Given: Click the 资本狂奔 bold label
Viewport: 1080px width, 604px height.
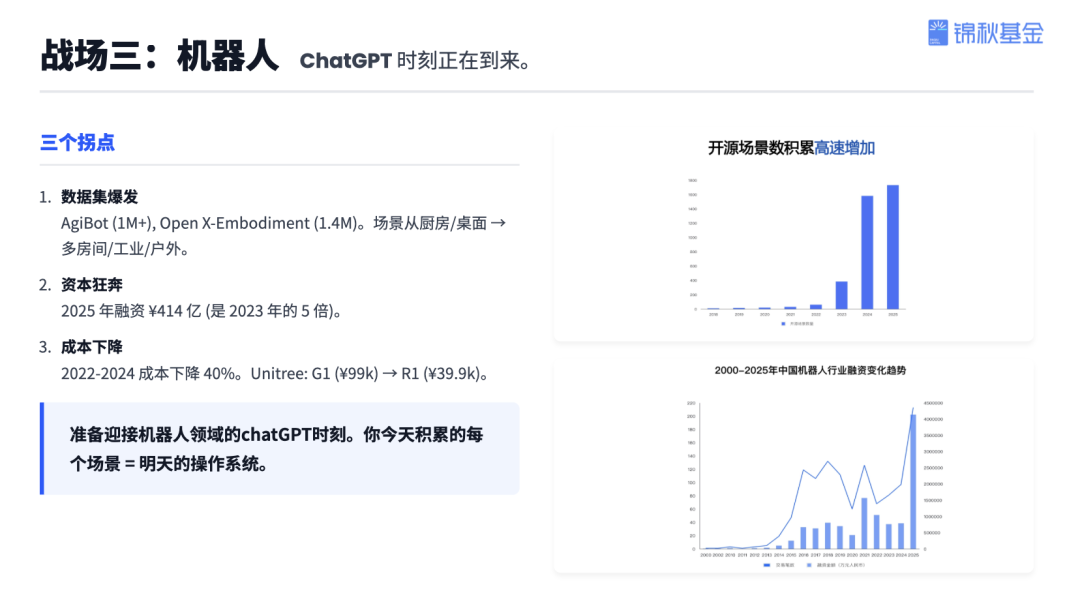Looking at the screenshot, I should (x=91, y=285).
